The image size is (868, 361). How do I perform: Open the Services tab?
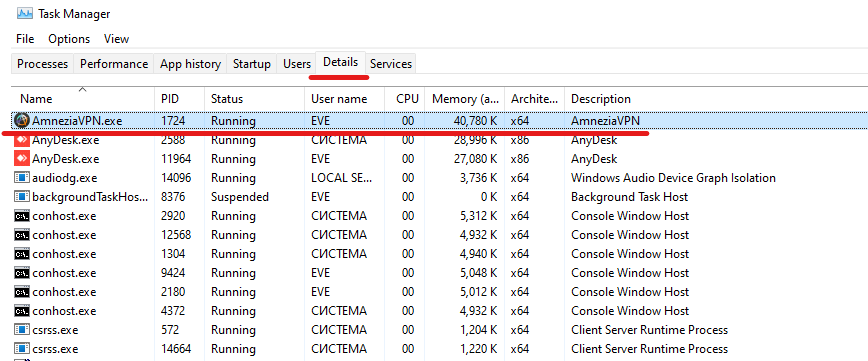click(391, 64)
